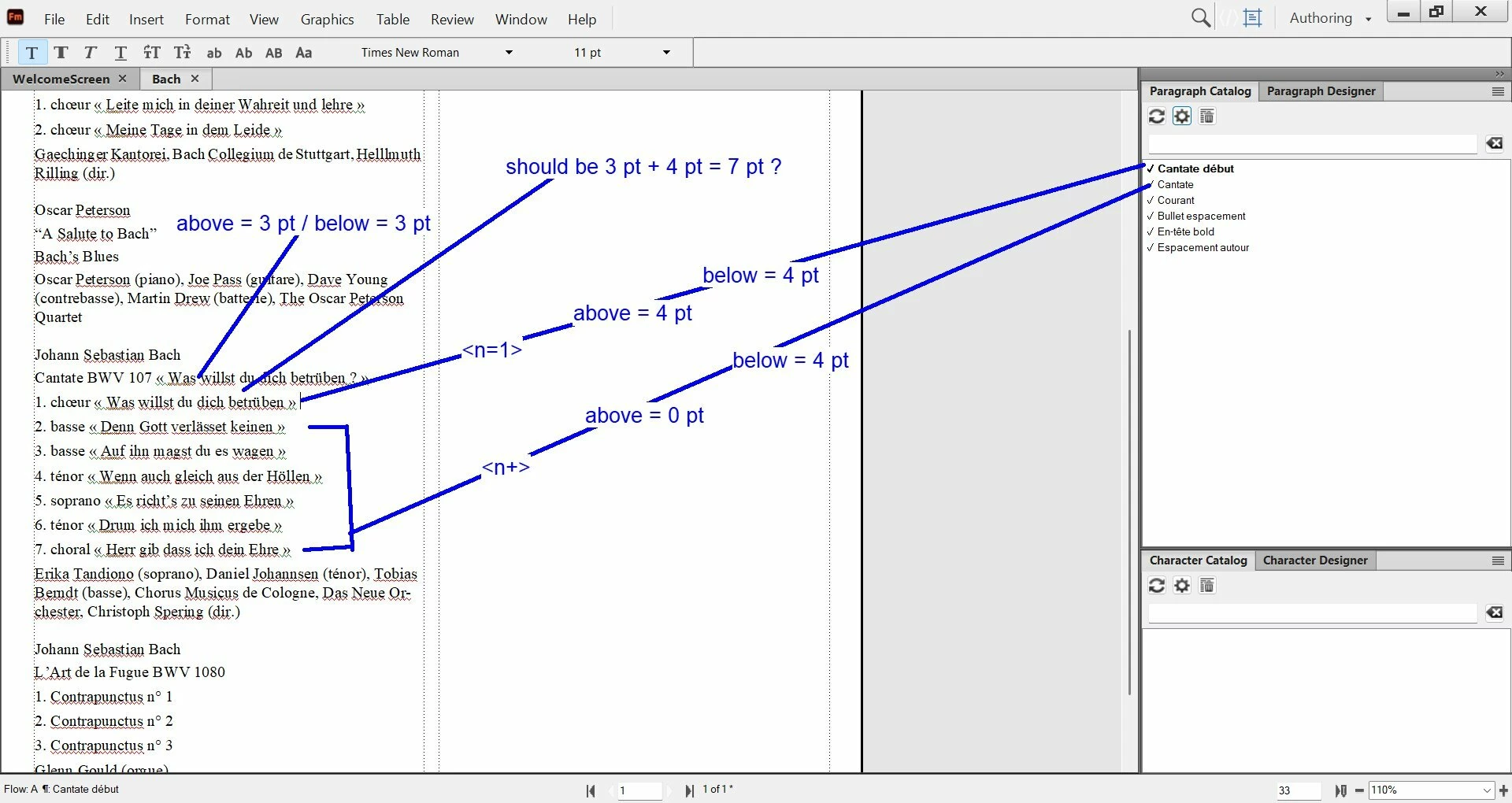The image size is (1512, 803).
Task: Open the Insert menu
Action: [146, 19]
